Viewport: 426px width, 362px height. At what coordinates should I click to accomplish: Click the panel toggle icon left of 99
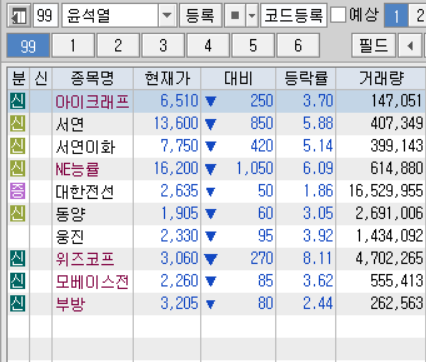(x=19, y=16)
